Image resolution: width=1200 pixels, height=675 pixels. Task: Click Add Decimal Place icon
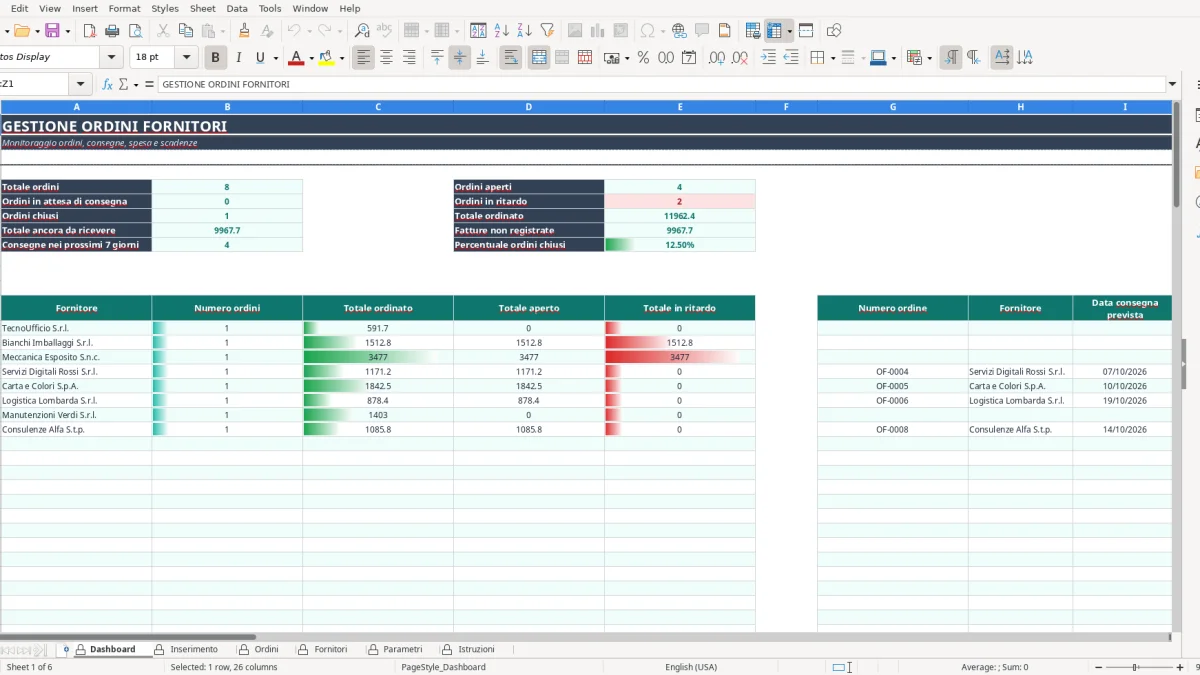point(717,58)
